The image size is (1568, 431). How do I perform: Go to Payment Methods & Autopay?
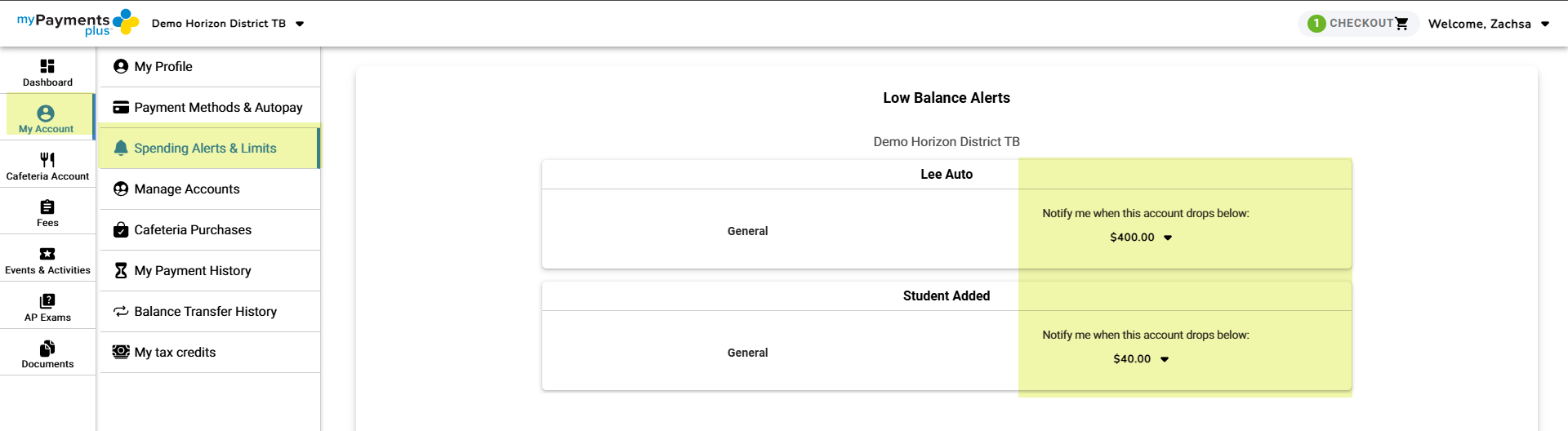(218, 108)
